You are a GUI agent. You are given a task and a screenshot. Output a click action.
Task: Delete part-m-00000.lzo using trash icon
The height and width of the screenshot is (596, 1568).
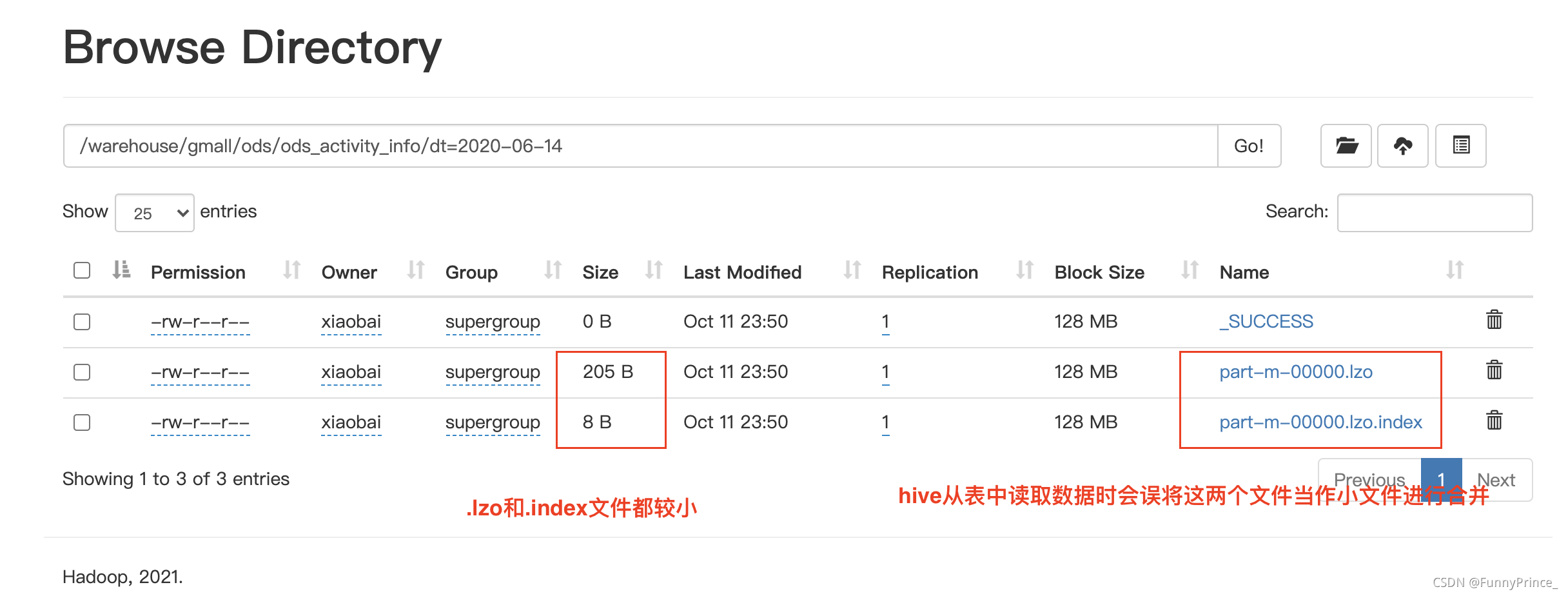(1494, 370)
